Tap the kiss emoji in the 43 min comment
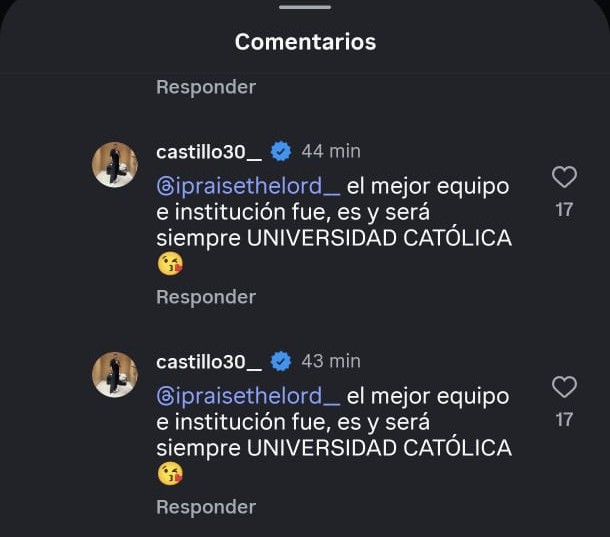This screenshot has height=537, width=610. pyautogui.click(x=171, y=475)
